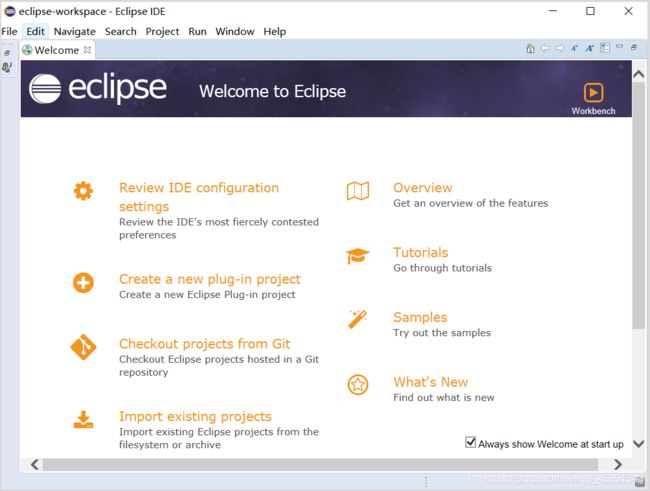Screen dimensions: 650x491
Task: Click the download icon for importing projects
Action: (83, 420)
